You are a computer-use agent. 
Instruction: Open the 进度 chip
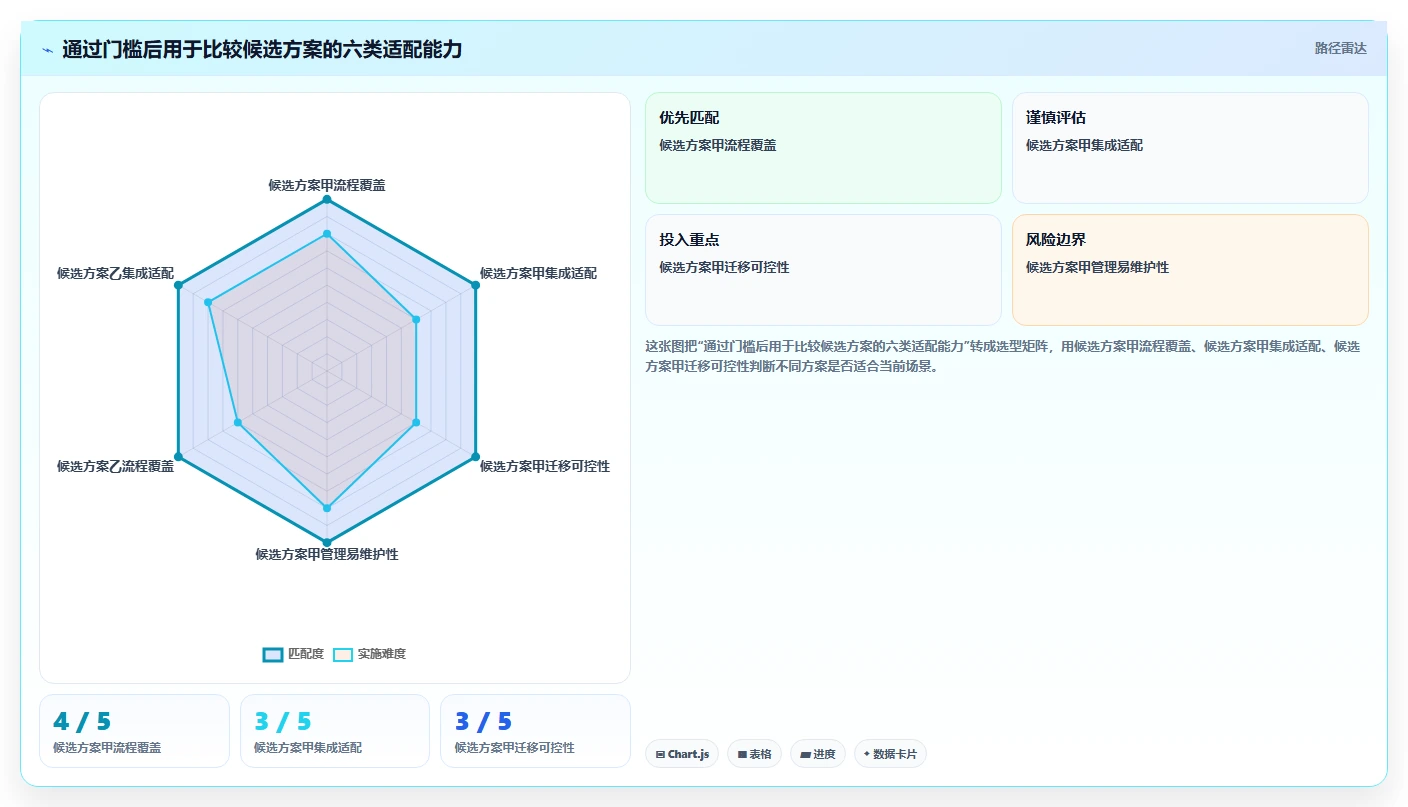(x=818, y=754)
